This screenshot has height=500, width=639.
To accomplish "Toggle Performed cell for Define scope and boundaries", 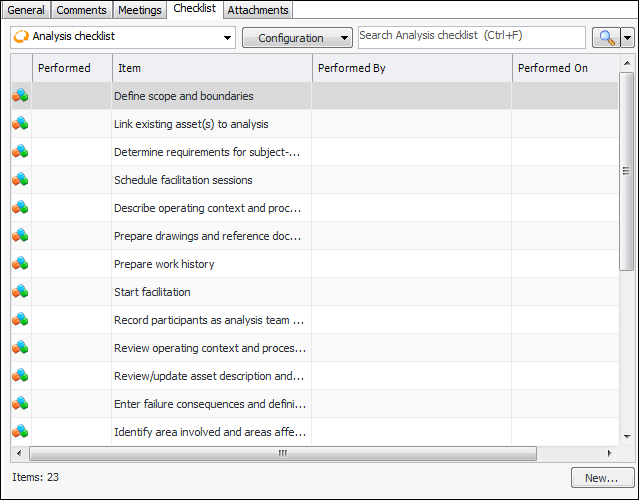I will click(72, 96).
